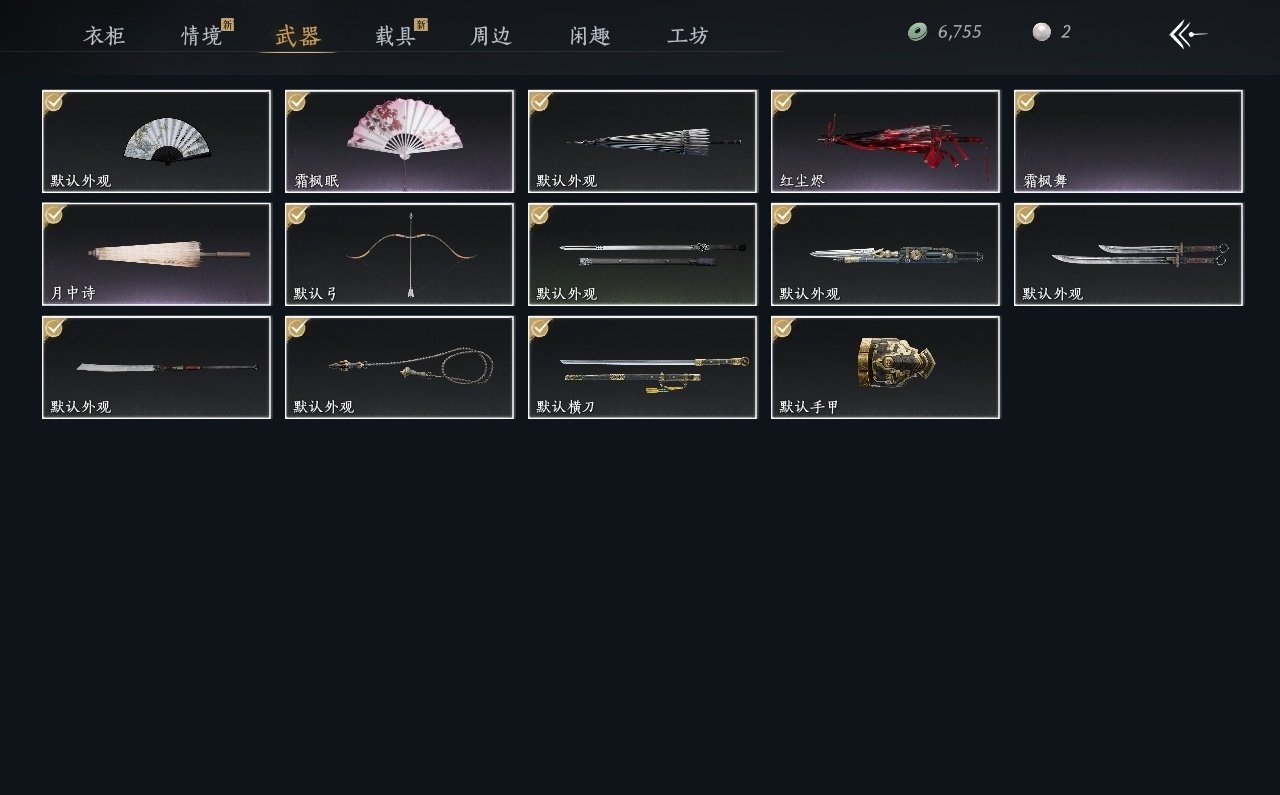
Task: Select the 默认手甲 gauntlet item
Action: [x=885, y=367]
